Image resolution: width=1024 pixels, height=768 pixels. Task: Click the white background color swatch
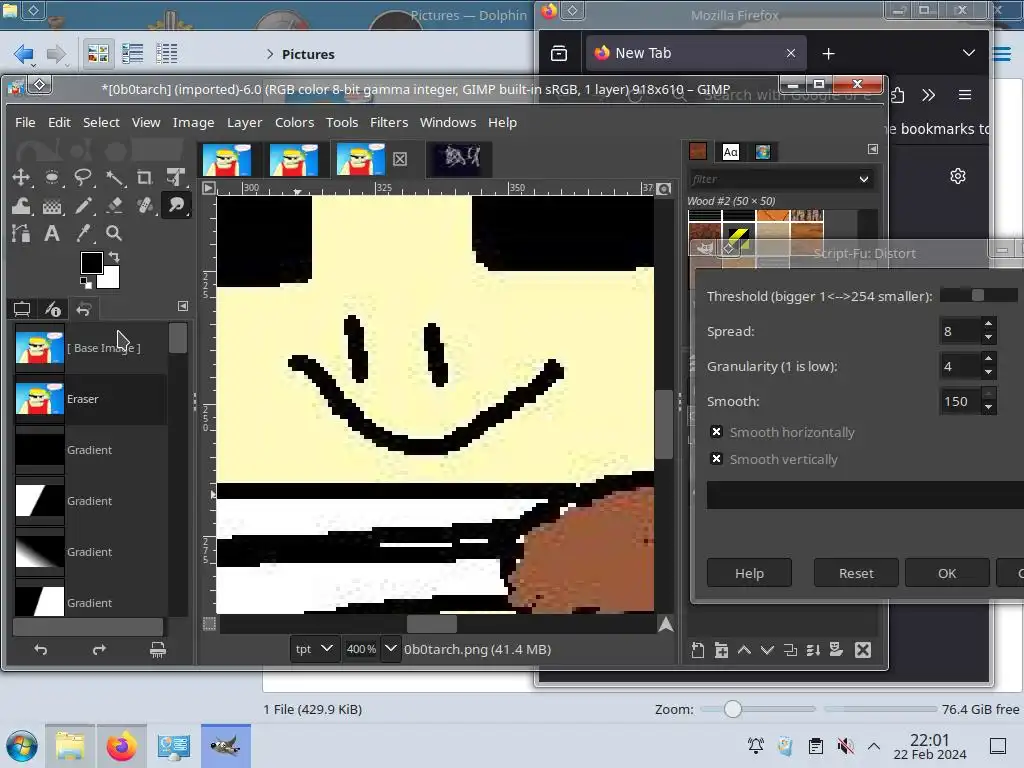point(110,279)
